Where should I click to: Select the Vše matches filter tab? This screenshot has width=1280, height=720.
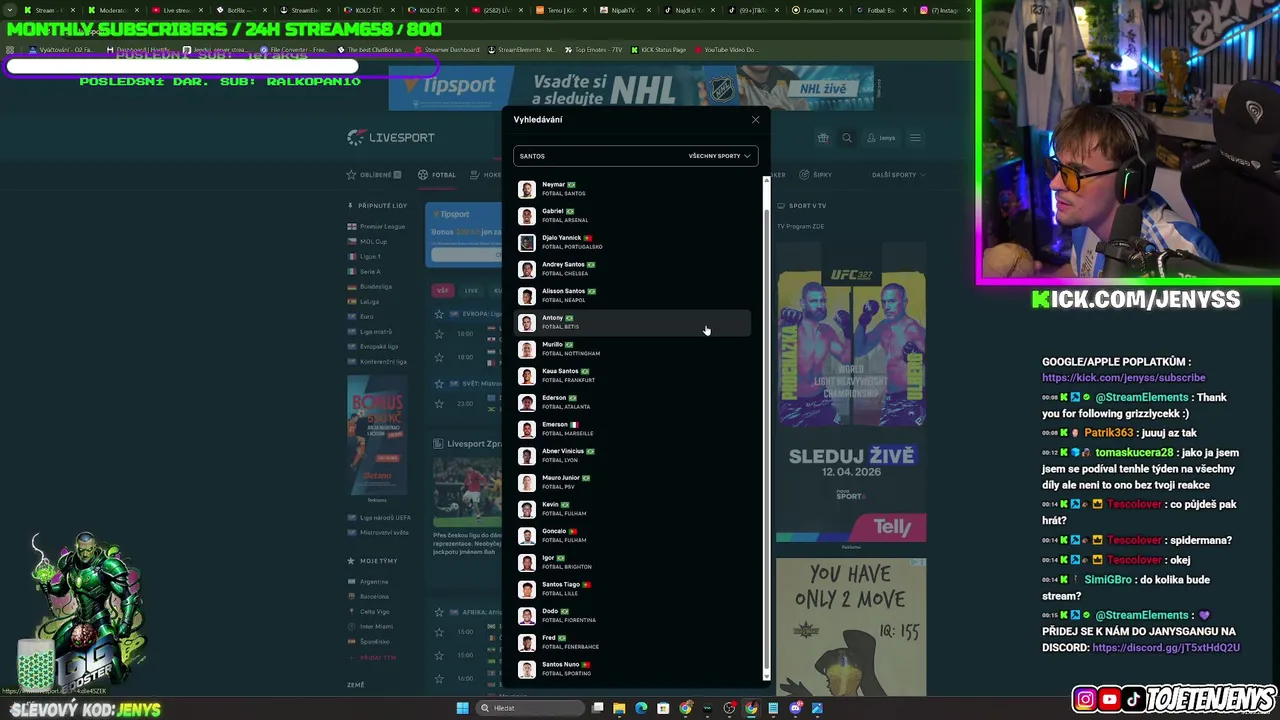(x=442, y=291)
